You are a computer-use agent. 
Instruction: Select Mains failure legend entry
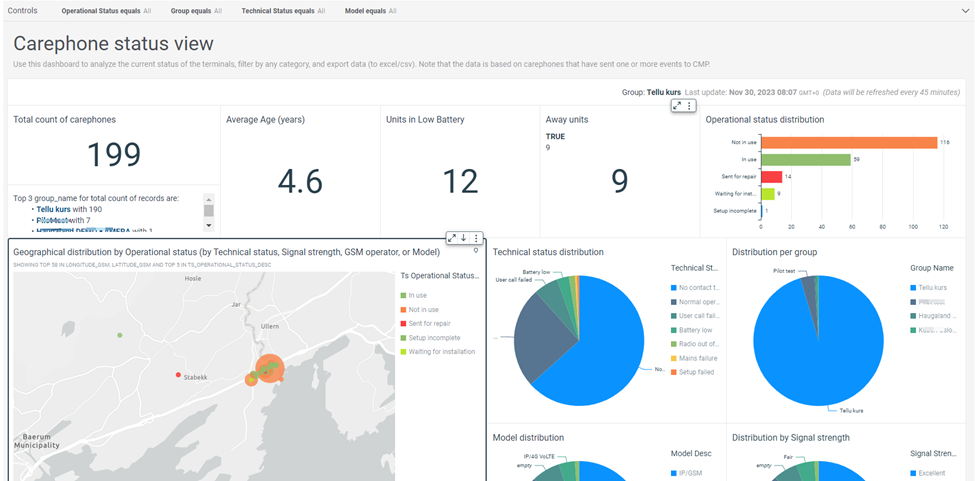click(x=694, y=358)
